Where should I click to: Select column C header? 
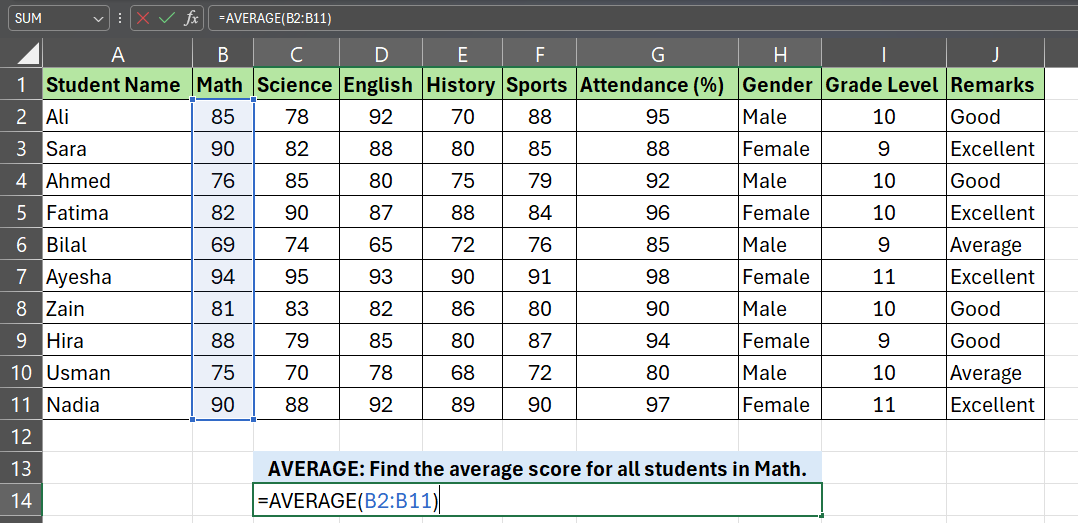296,54
